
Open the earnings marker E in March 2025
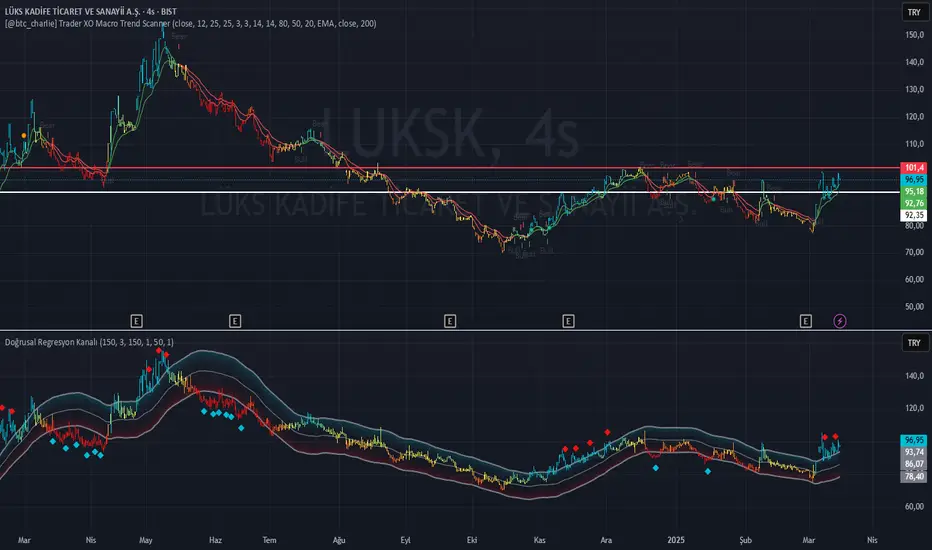click(805, 321)
